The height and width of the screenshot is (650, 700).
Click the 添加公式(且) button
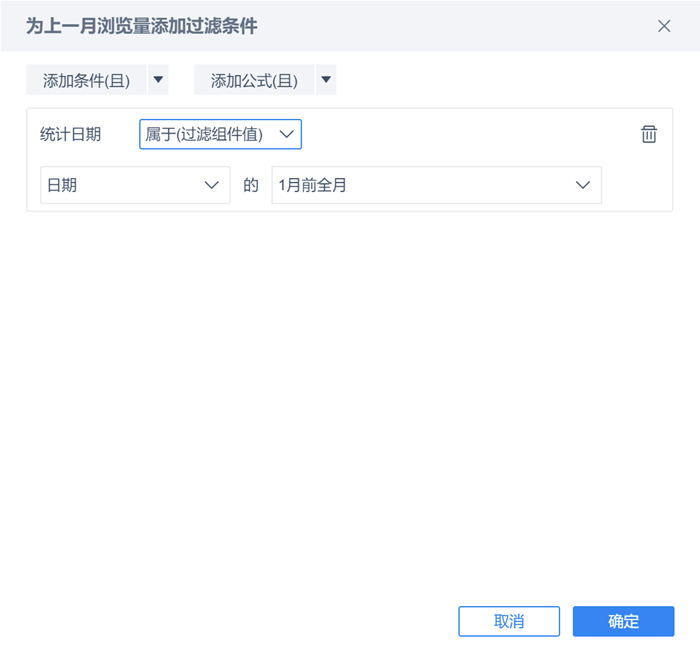click(x=254, y=80)
